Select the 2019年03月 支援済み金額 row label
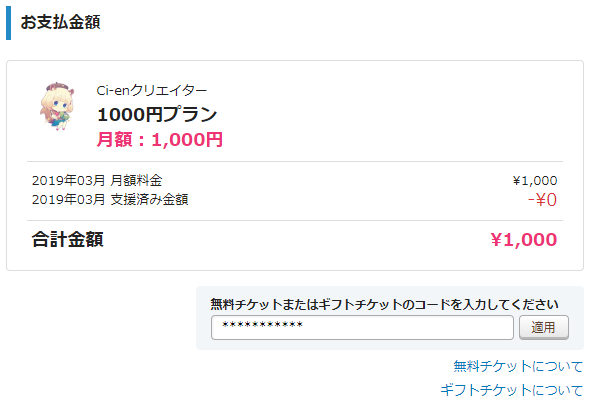Image resolution: width=592 pixels, height=406 pixels. click(x=110, y=199)
